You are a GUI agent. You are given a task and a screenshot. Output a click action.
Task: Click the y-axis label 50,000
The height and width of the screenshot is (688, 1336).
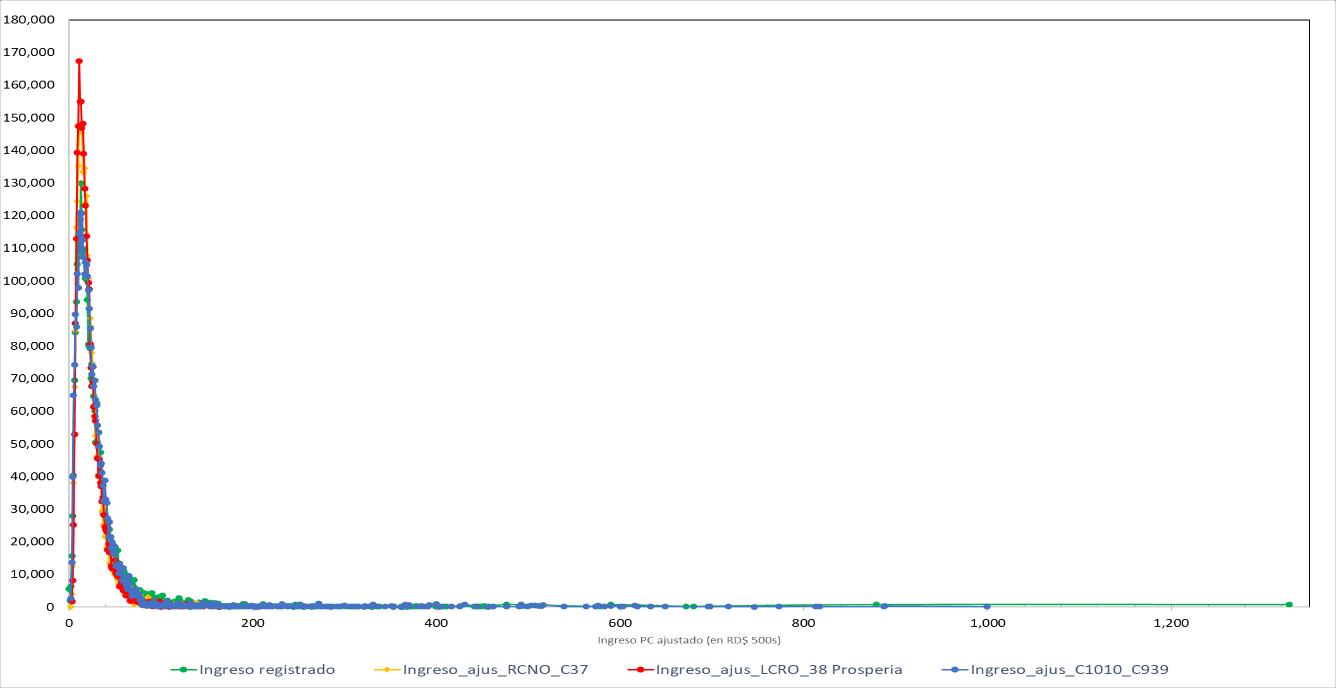(x=32, y=444)
